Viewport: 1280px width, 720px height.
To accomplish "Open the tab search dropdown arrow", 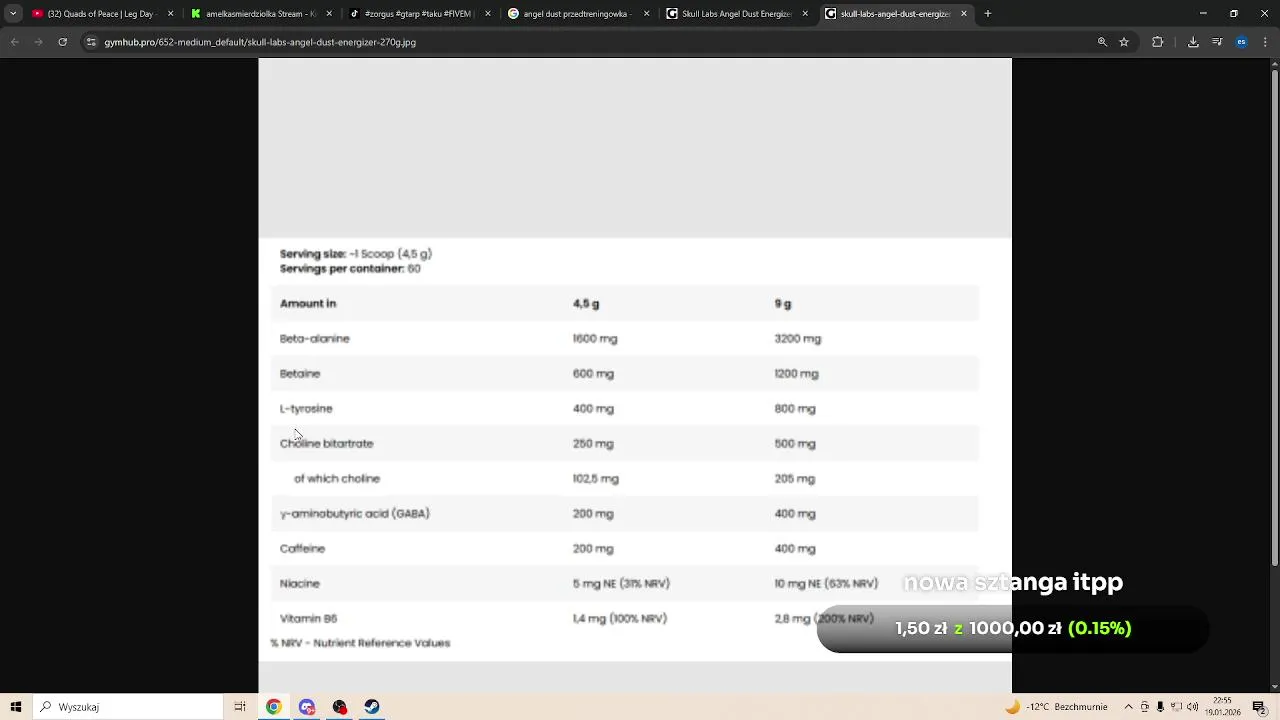I will 13,14.
